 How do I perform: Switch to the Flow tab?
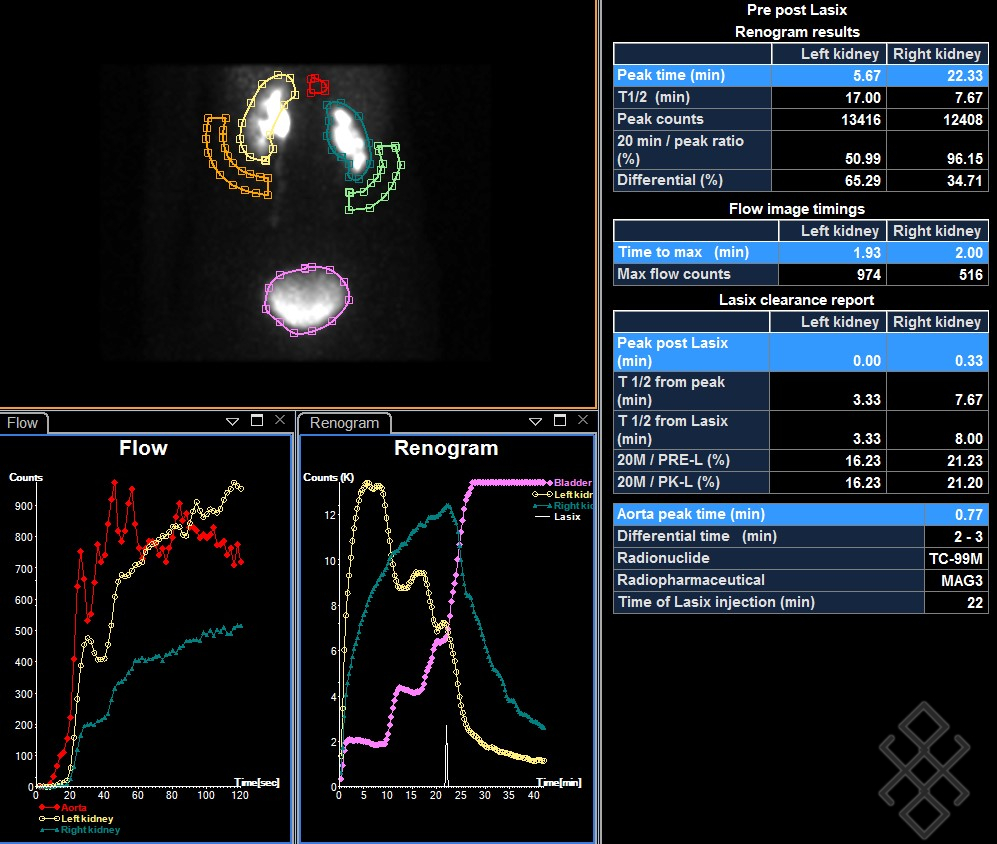[x=23, y=423]
